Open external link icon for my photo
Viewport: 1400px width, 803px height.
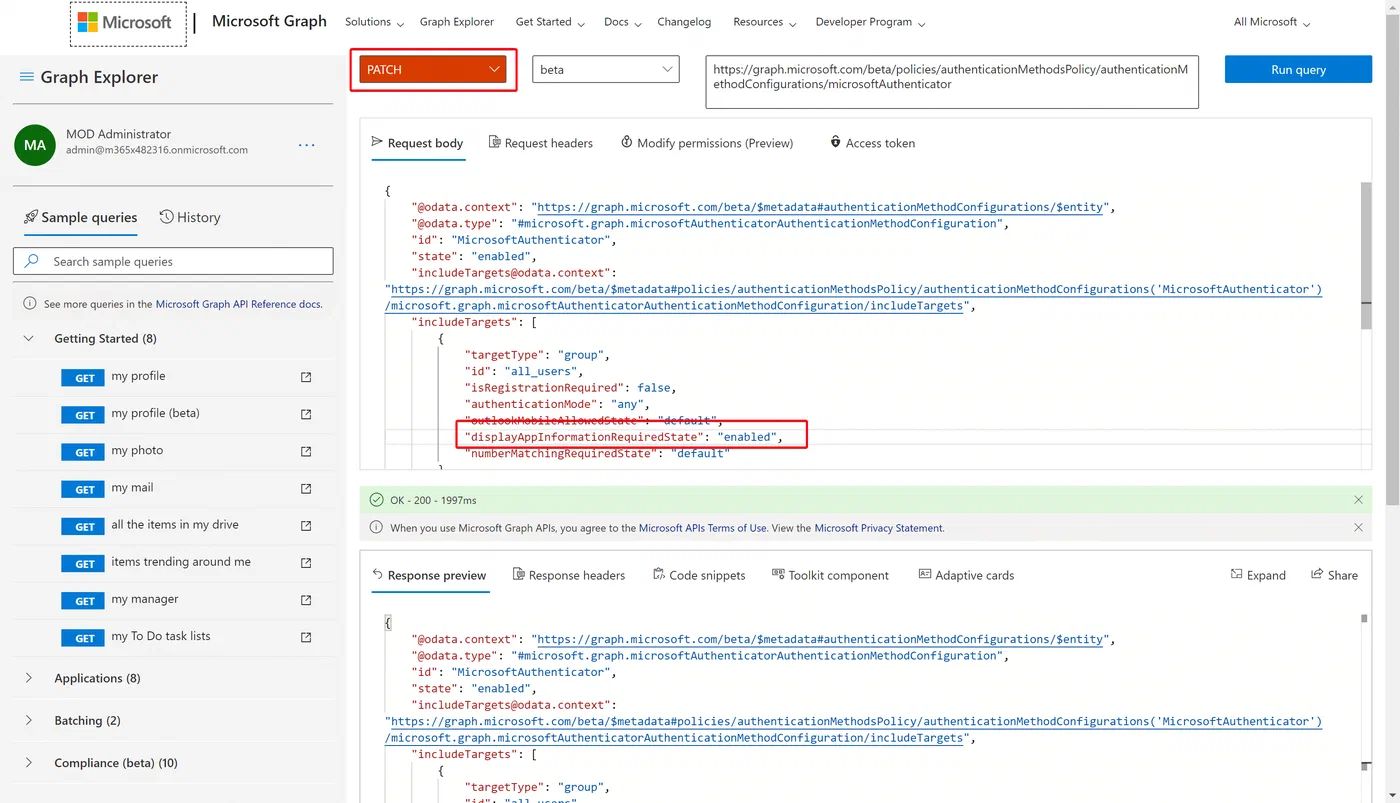(x=306, y=451)
